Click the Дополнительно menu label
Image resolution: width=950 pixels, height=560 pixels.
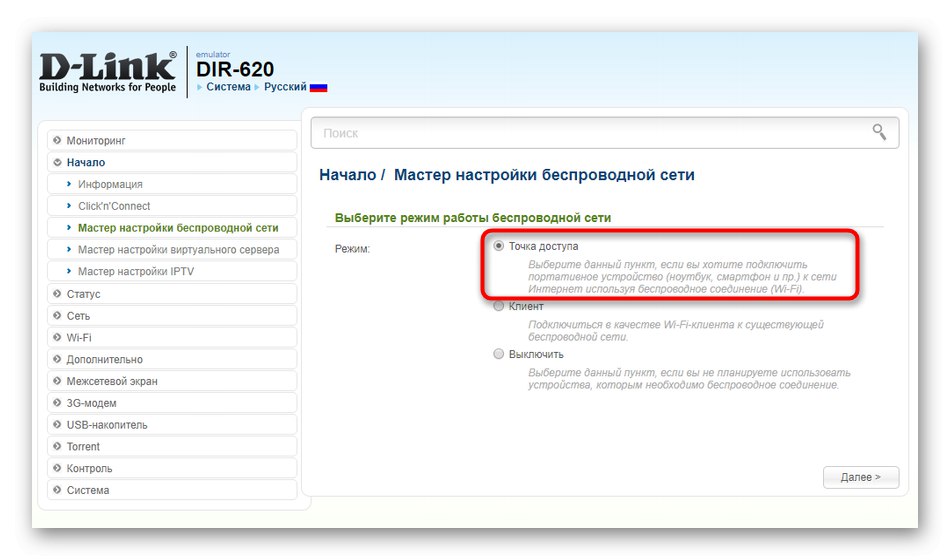point(105,359)
